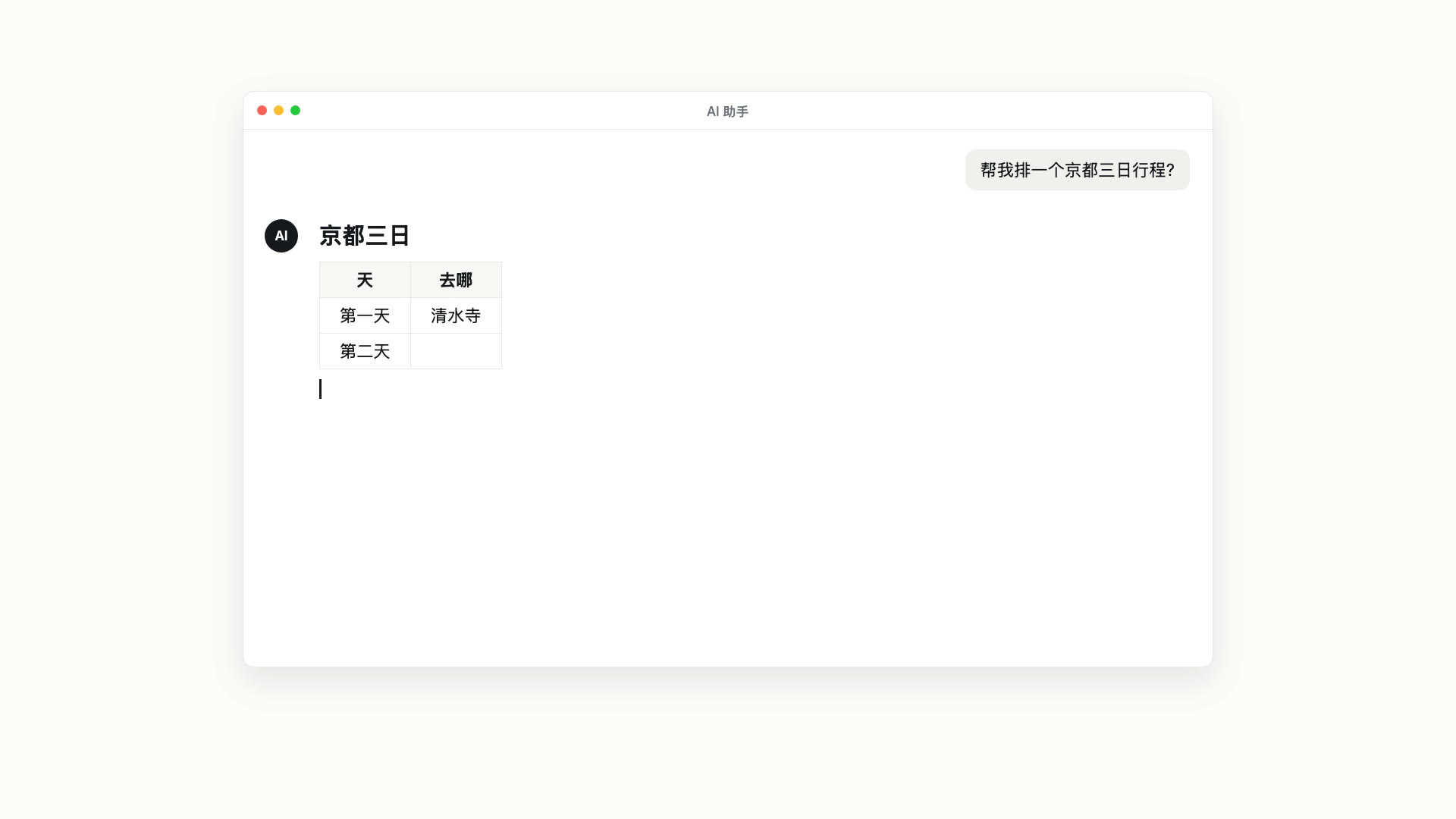The image size is (1456, 819).
Task: Click the 天 table header
Action: [365, 280]
